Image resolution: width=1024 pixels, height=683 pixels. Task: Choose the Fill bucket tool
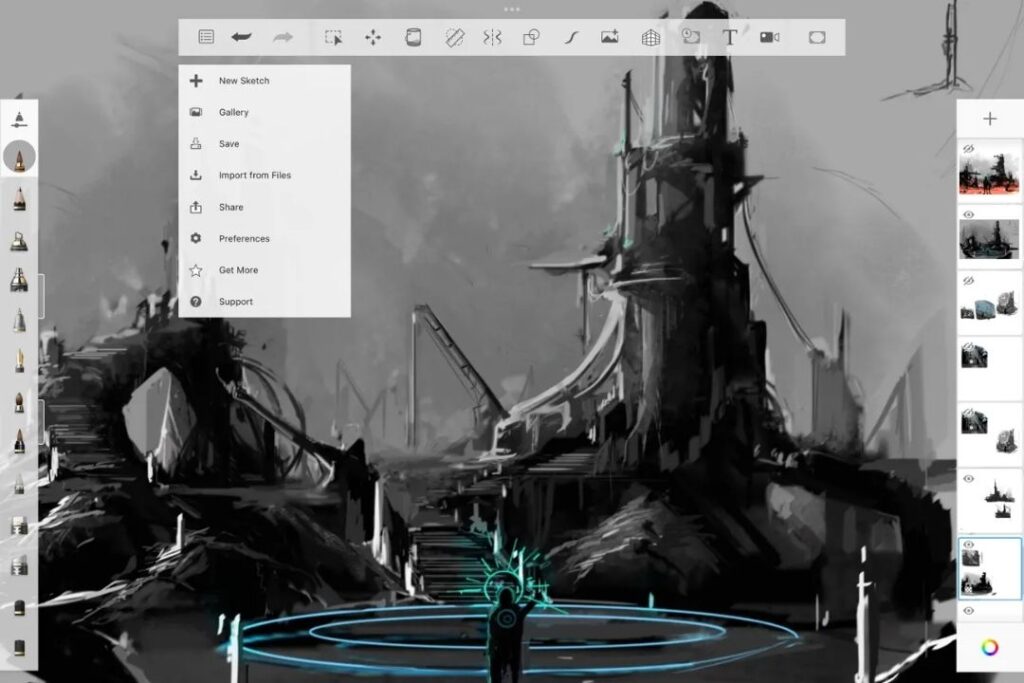pos(413,37)
